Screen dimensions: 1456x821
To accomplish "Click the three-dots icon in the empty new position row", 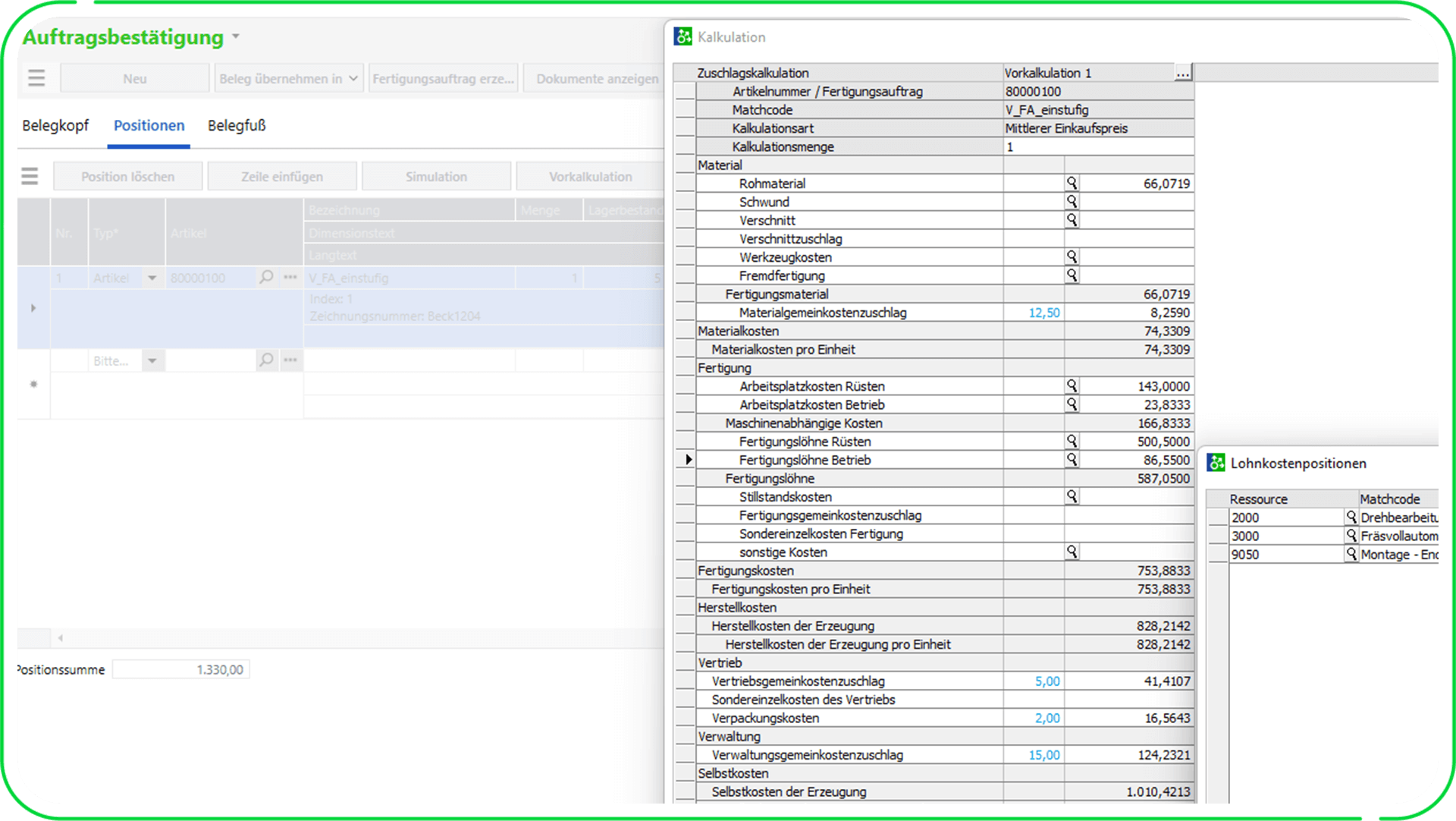I will pyautogui.click(x=290, y=360).
